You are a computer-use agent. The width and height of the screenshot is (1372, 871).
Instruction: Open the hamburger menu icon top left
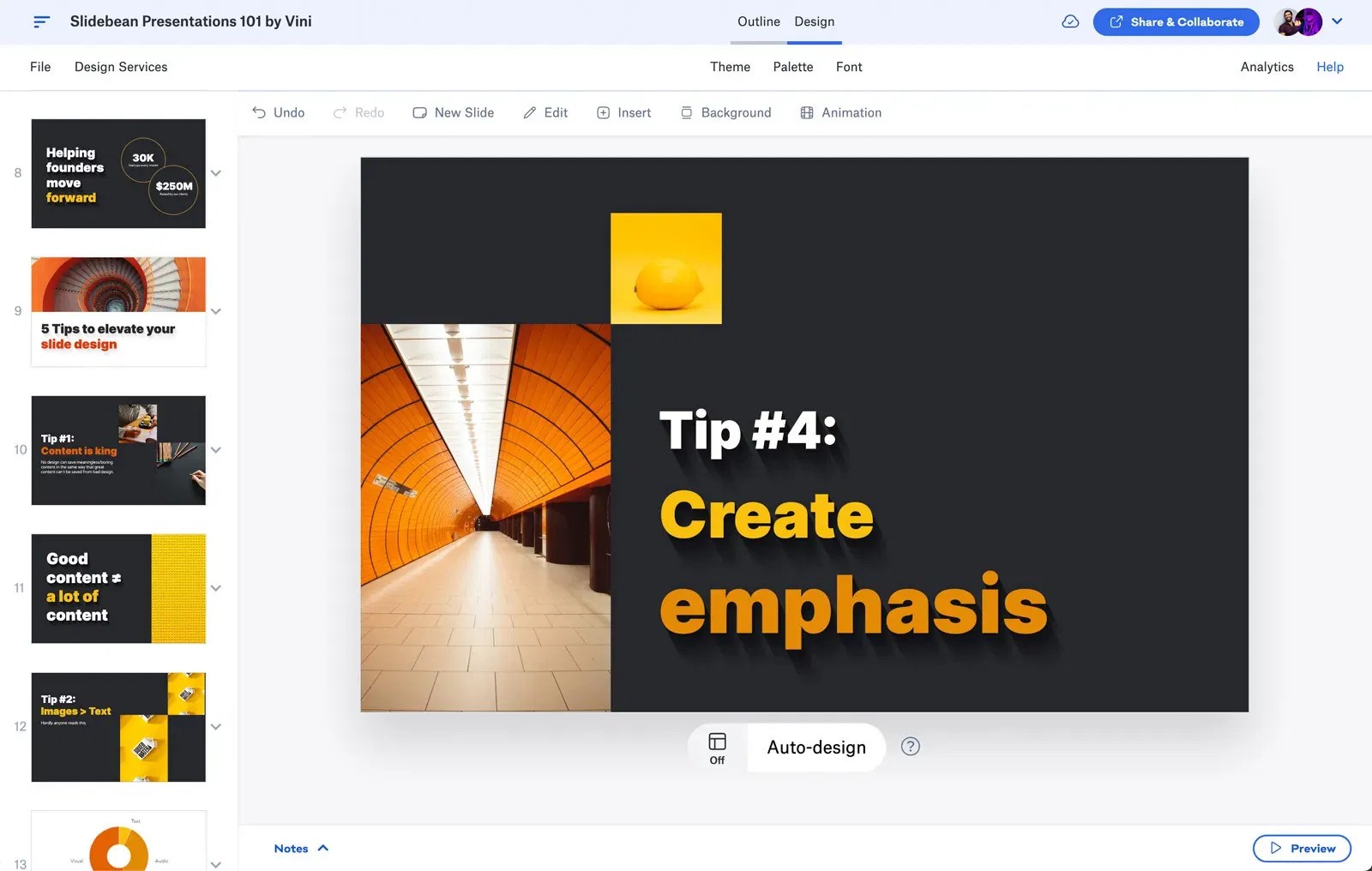click(x=40, y=21)
